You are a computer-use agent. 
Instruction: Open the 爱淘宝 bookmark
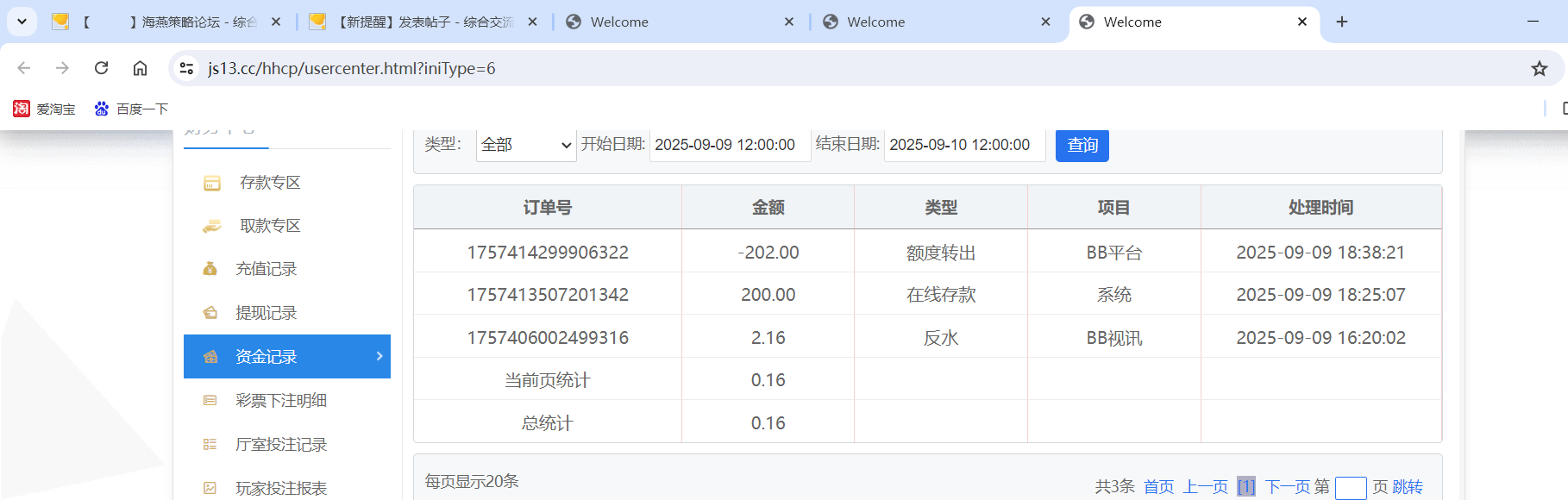44,109
